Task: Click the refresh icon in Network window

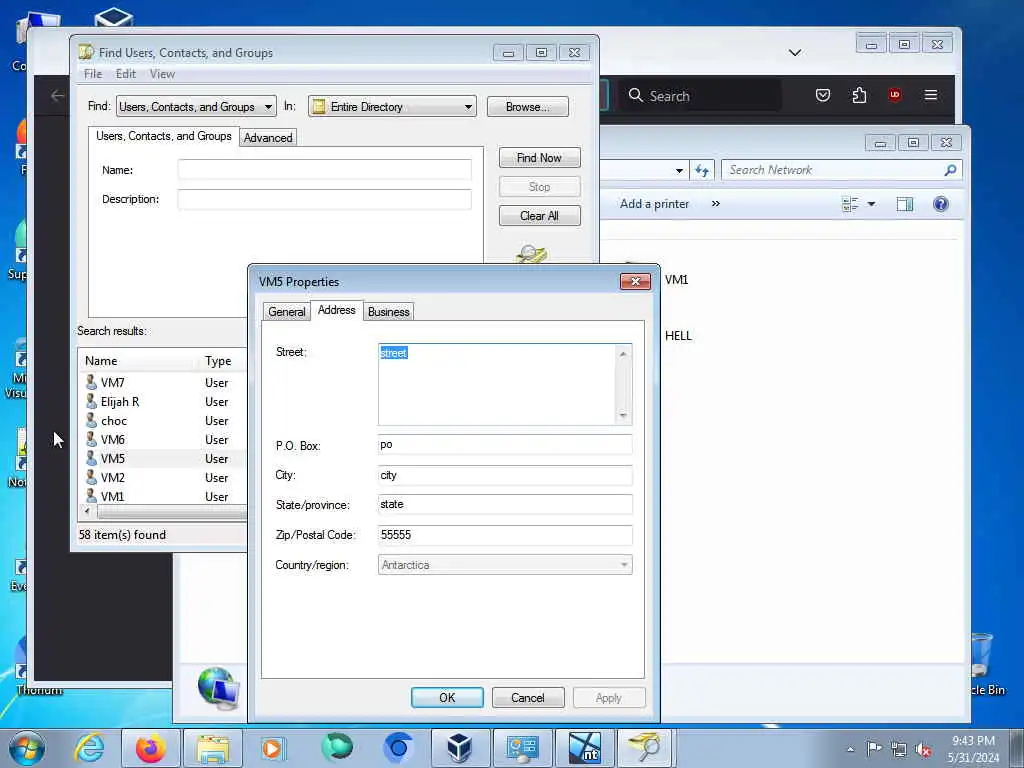Action: pos(702,170)
